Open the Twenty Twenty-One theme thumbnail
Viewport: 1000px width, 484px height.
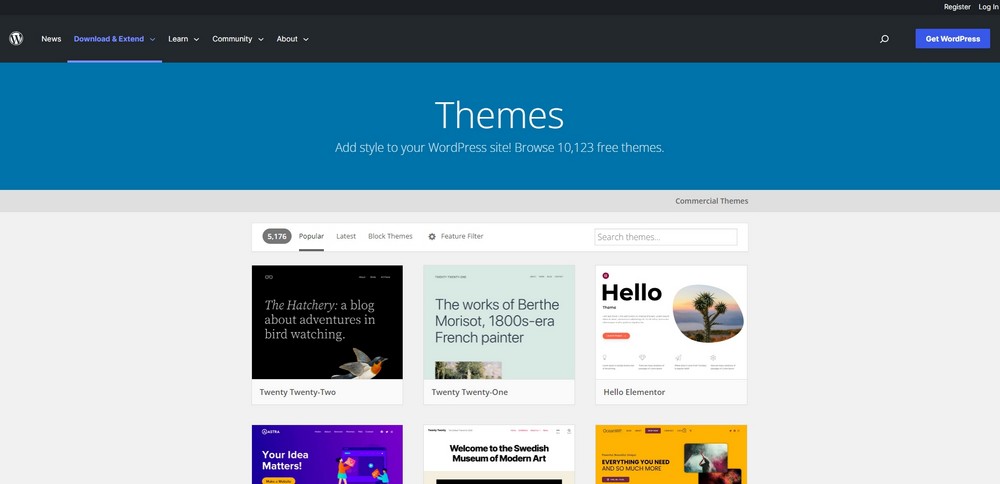(499, 322)
